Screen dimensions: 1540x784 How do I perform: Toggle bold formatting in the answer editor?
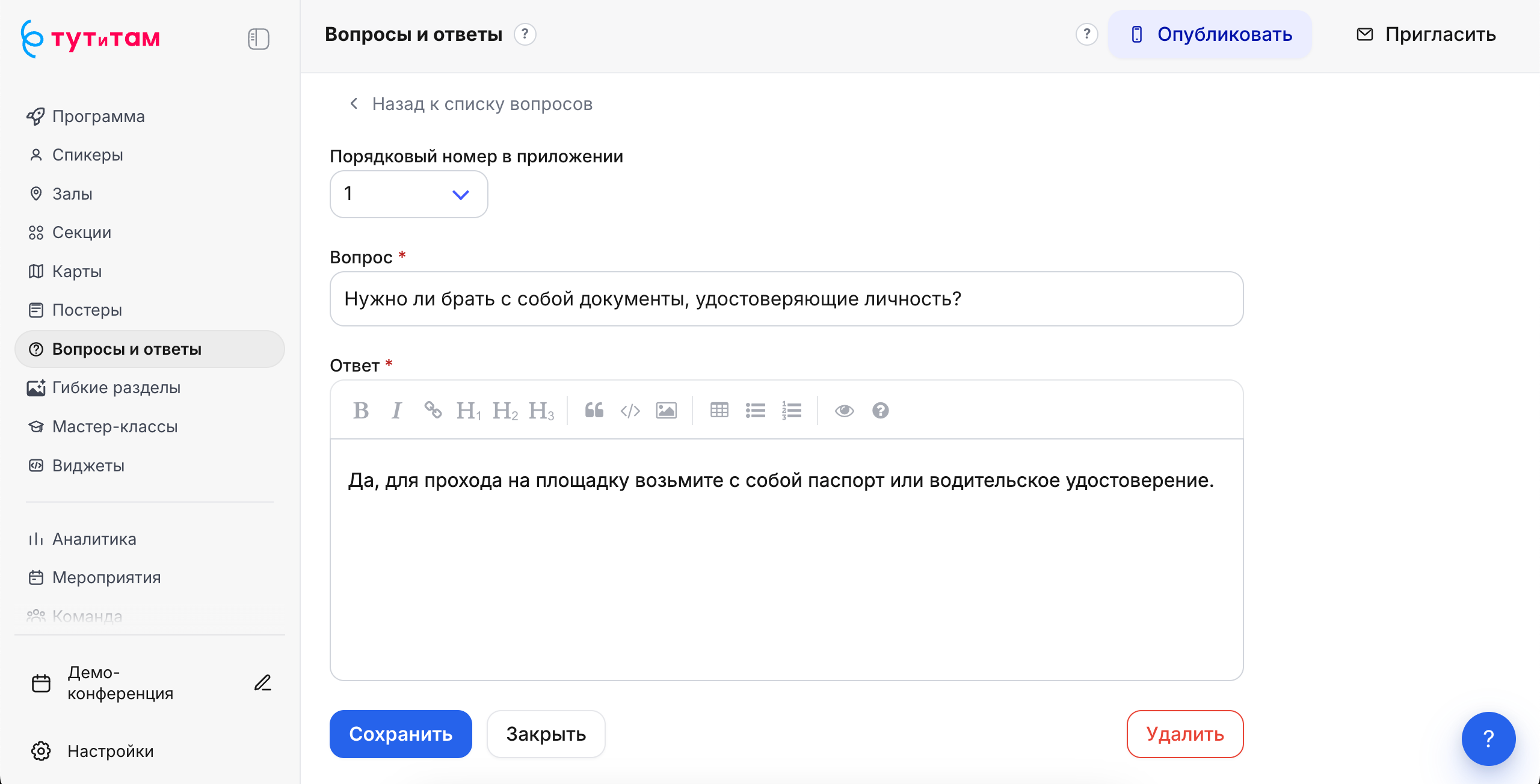click(x=360, y=411)
